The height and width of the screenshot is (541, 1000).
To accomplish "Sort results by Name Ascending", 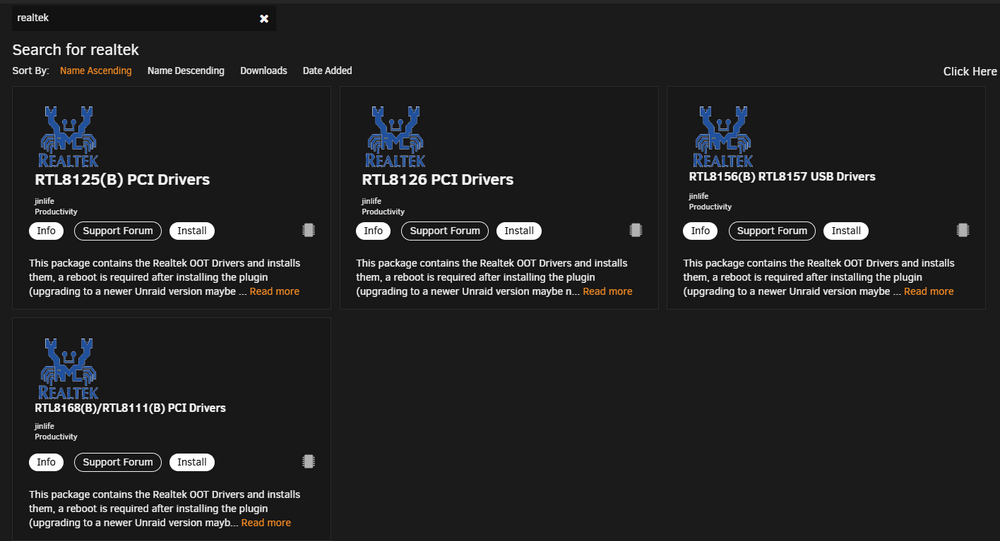I will pyautogui.click(x=96, y=71).
